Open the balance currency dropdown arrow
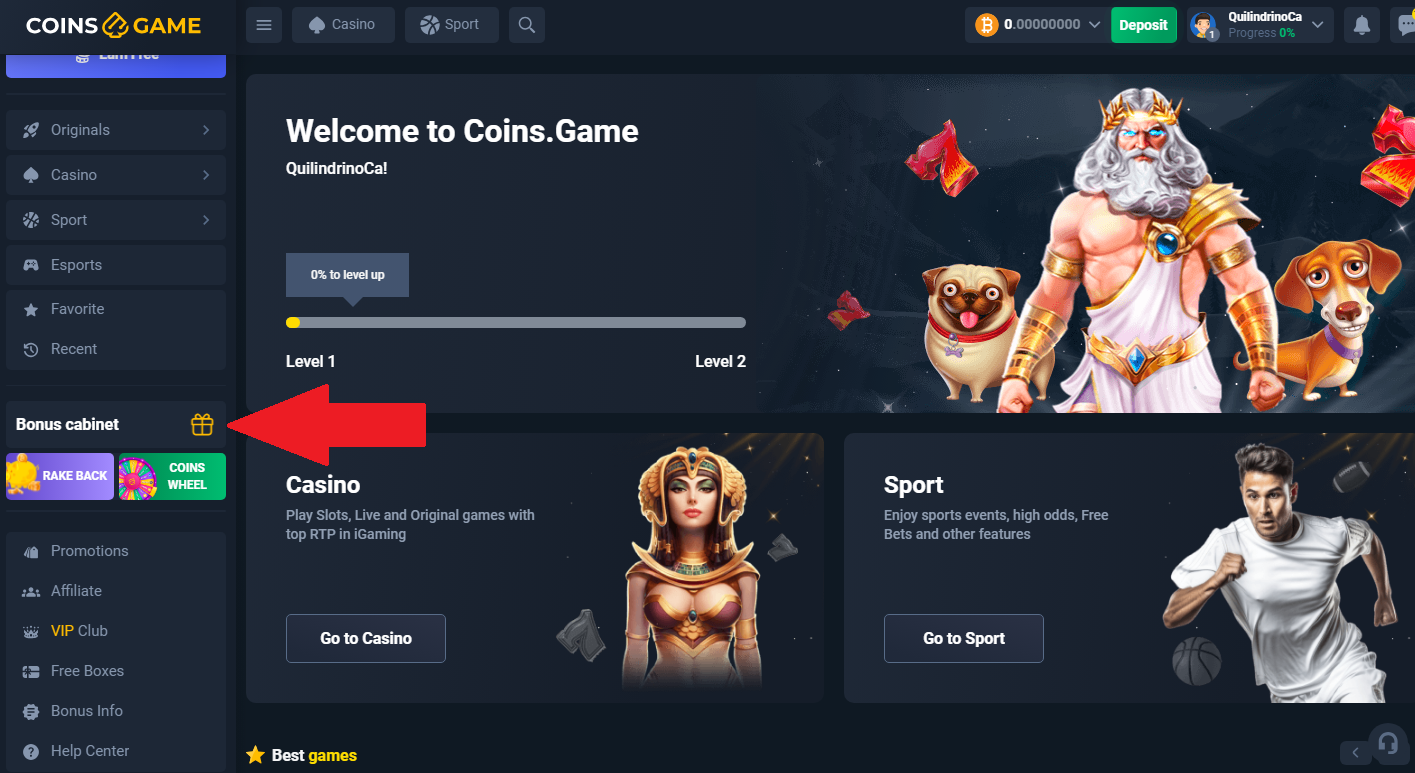This screenshot has width=1415, height=773. [1094, 25]
